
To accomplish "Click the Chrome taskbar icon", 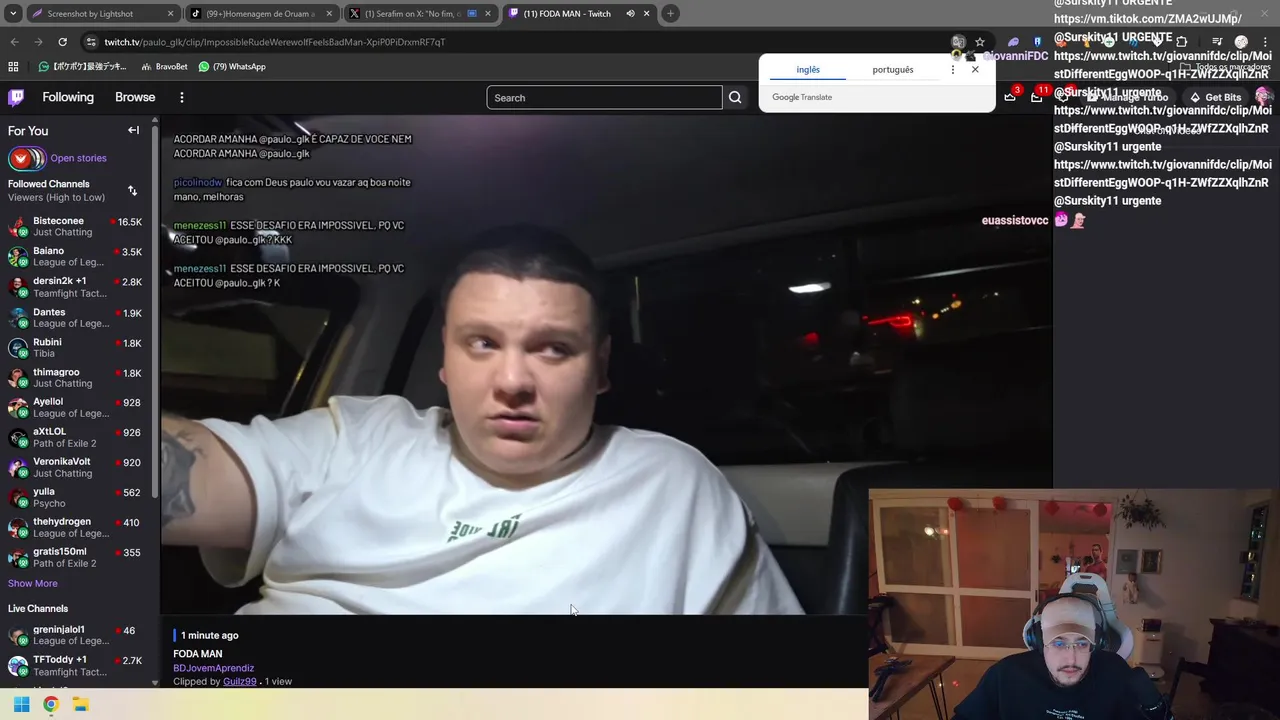I will (51, 704).
